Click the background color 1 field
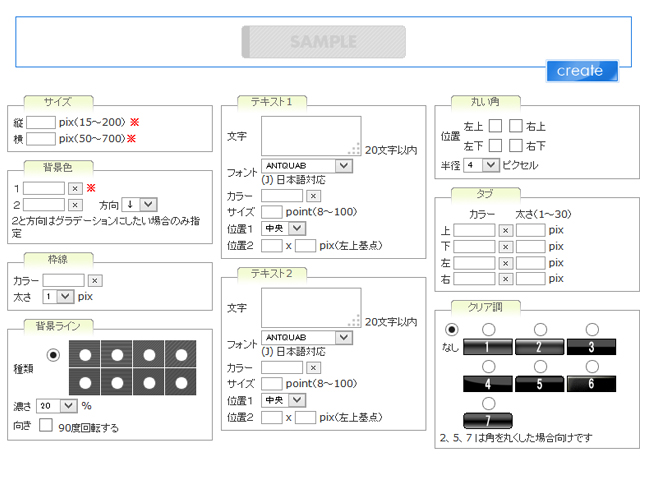650x480 pixels. pyautogui.click(x=44, y=189)
